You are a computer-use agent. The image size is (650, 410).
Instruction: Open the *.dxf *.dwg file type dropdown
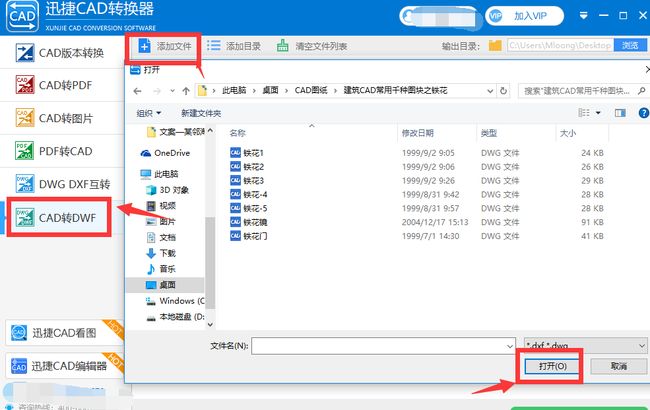[x=585, y=345]
